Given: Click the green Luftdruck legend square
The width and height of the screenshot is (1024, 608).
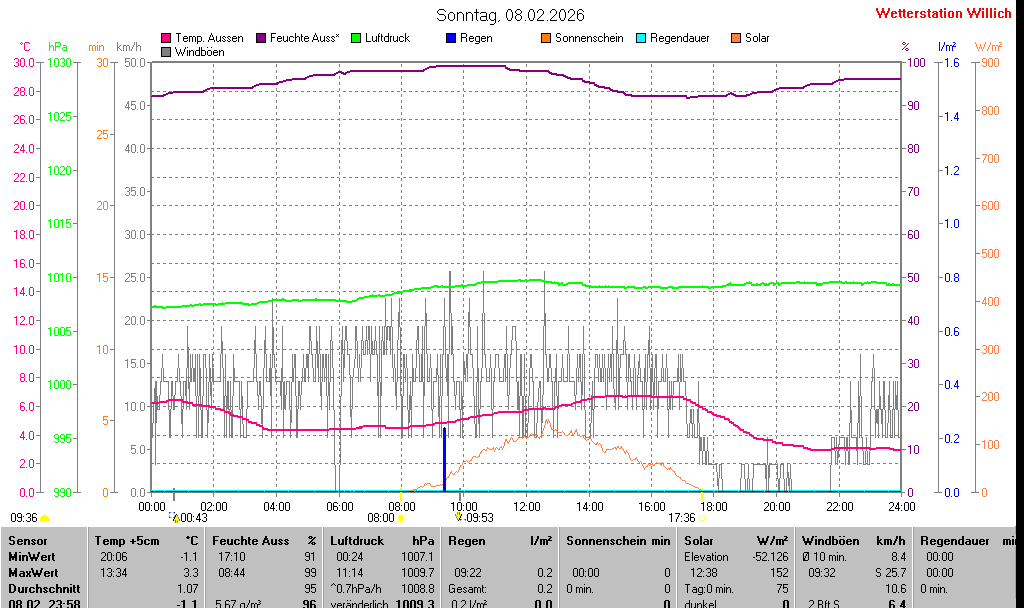Looking at the screenshot, I should (x=356, y=38).
